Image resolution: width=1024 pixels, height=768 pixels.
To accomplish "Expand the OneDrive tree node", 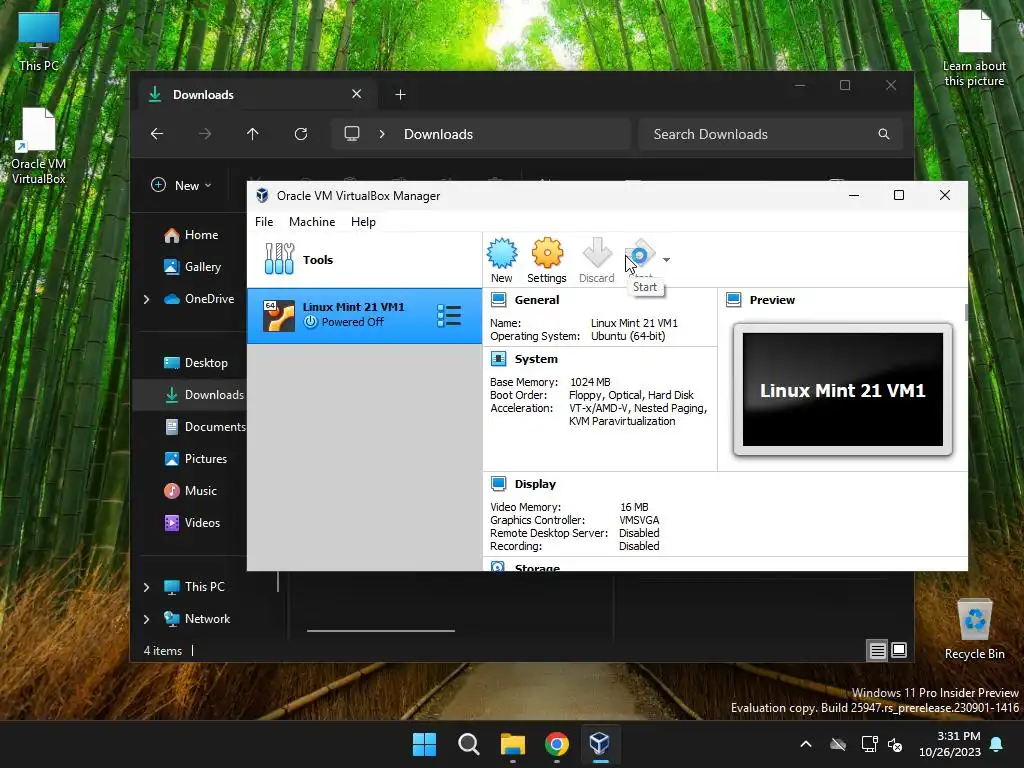I will click(146, 298).
